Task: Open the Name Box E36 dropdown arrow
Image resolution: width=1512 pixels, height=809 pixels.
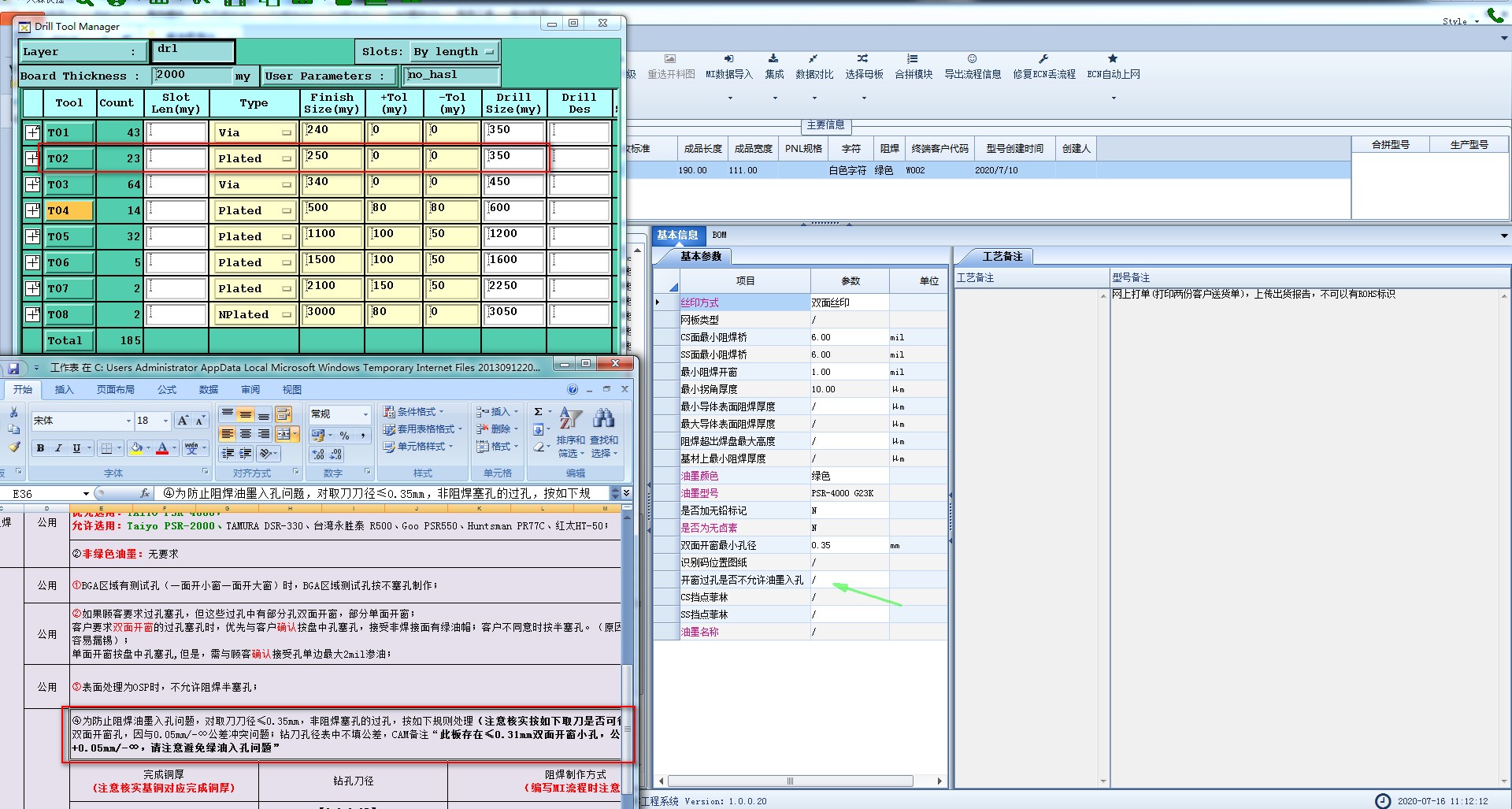Action: point(86,494)
